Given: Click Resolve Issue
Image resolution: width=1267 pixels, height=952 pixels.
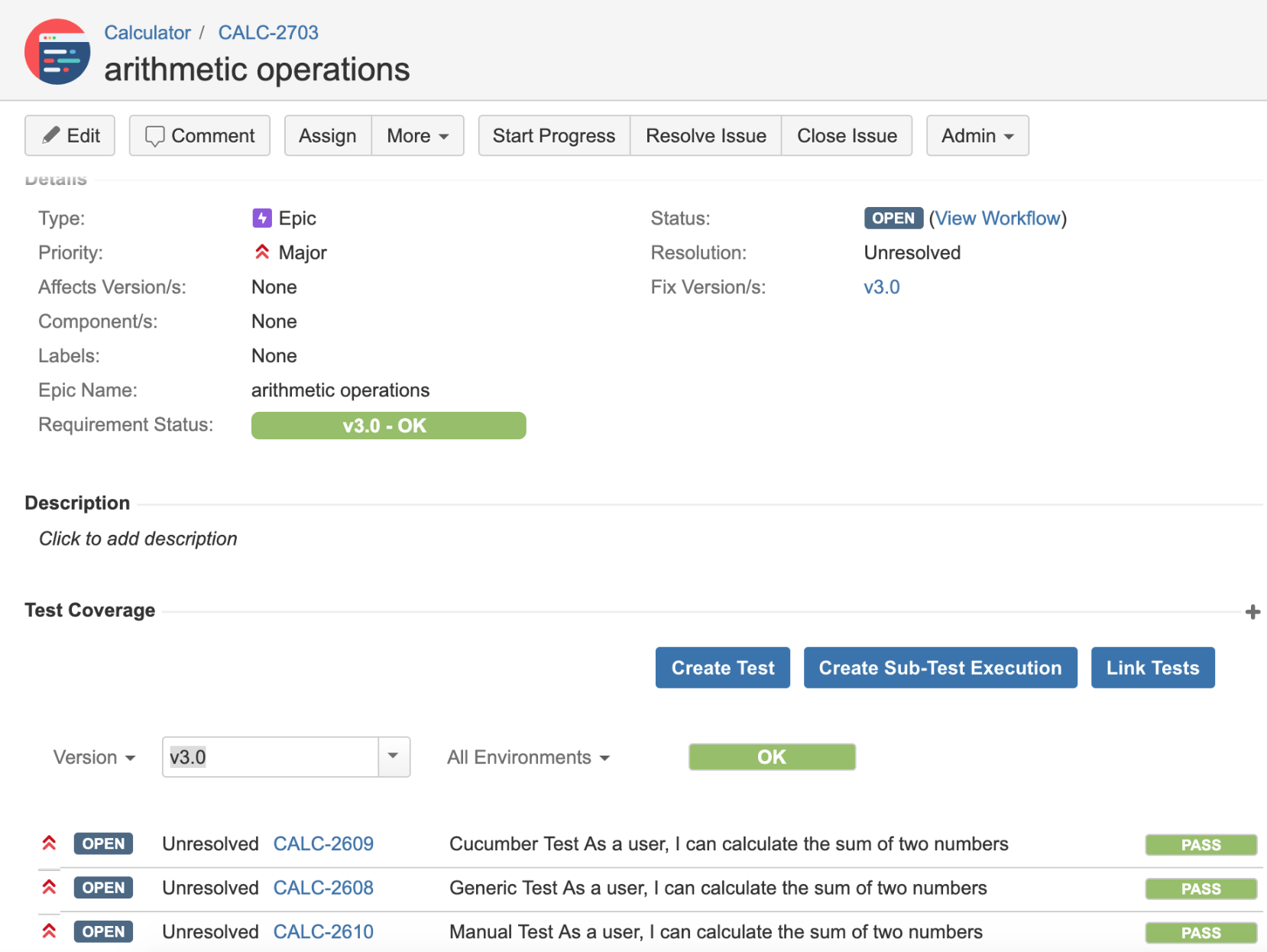Looking at the screenshot, I should point(706,136).
